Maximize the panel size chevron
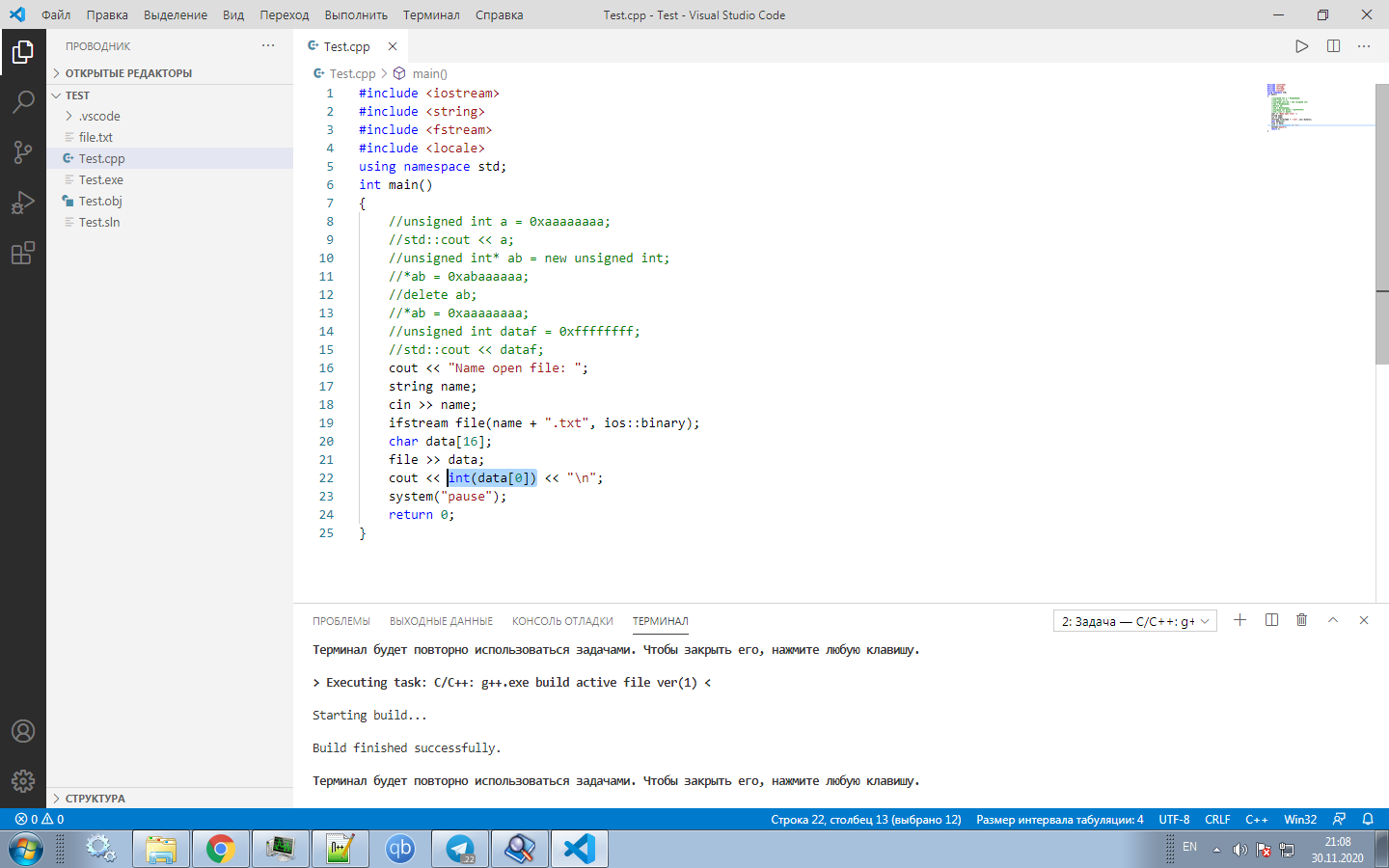This screenshot has height=868, width=1389. pos(1333,620)
